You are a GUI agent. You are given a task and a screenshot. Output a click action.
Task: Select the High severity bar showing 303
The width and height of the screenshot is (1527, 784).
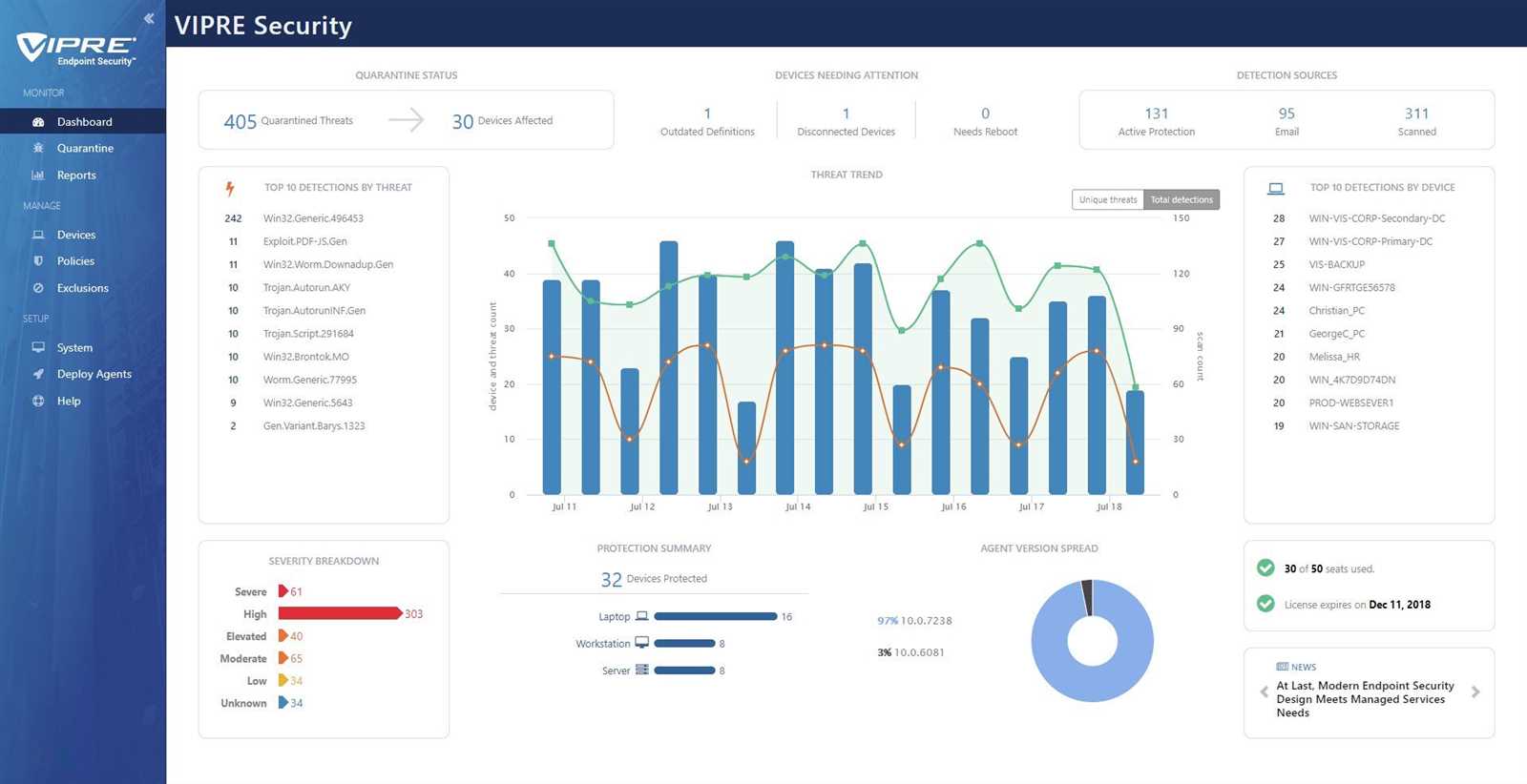[340, 613]
